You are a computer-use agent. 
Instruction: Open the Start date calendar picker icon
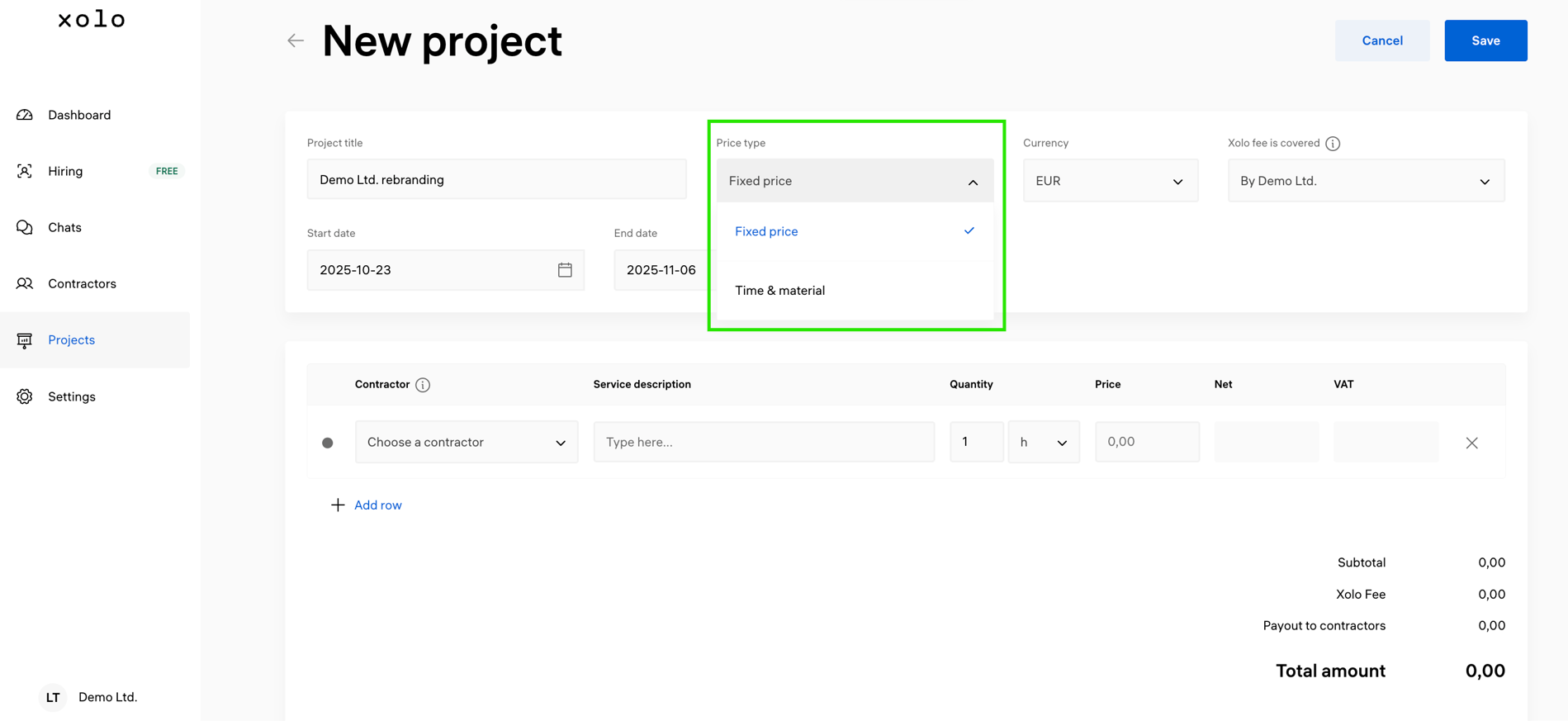[565, 270]
